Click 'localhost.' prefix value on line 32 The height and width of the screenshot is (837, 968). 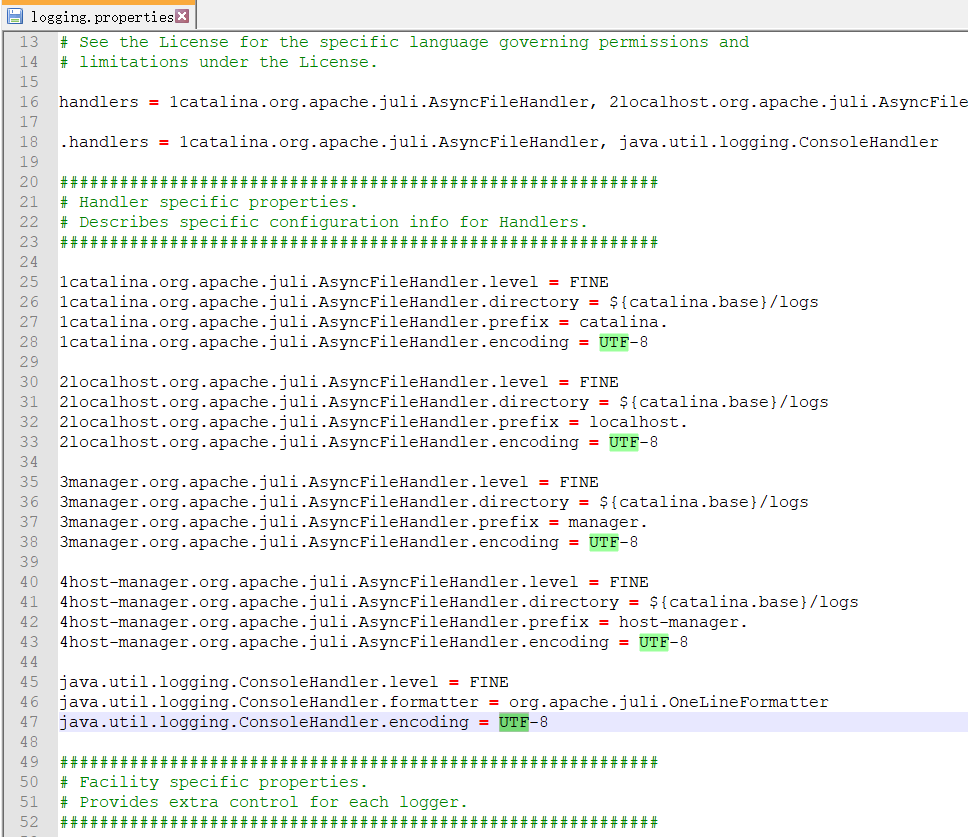pyautogui.click(x=638, y=422)
